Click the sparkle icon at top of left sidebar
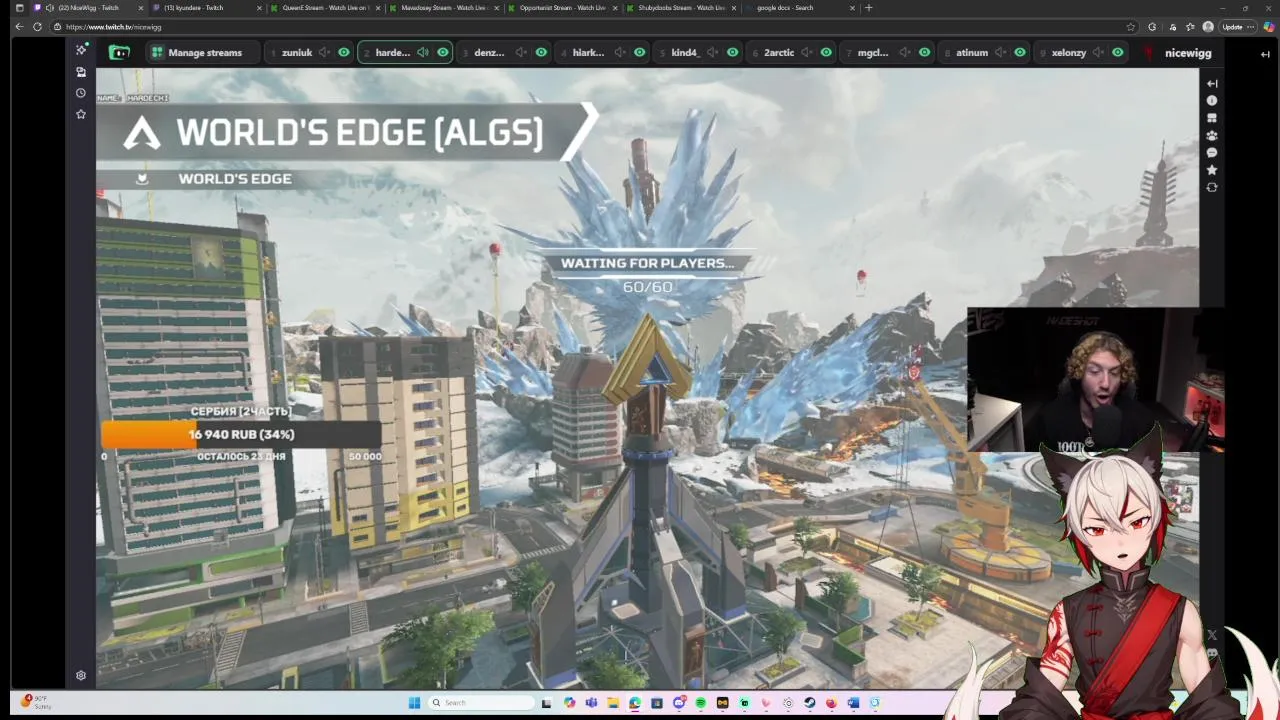1280x720 pixels. pos(81,50)
